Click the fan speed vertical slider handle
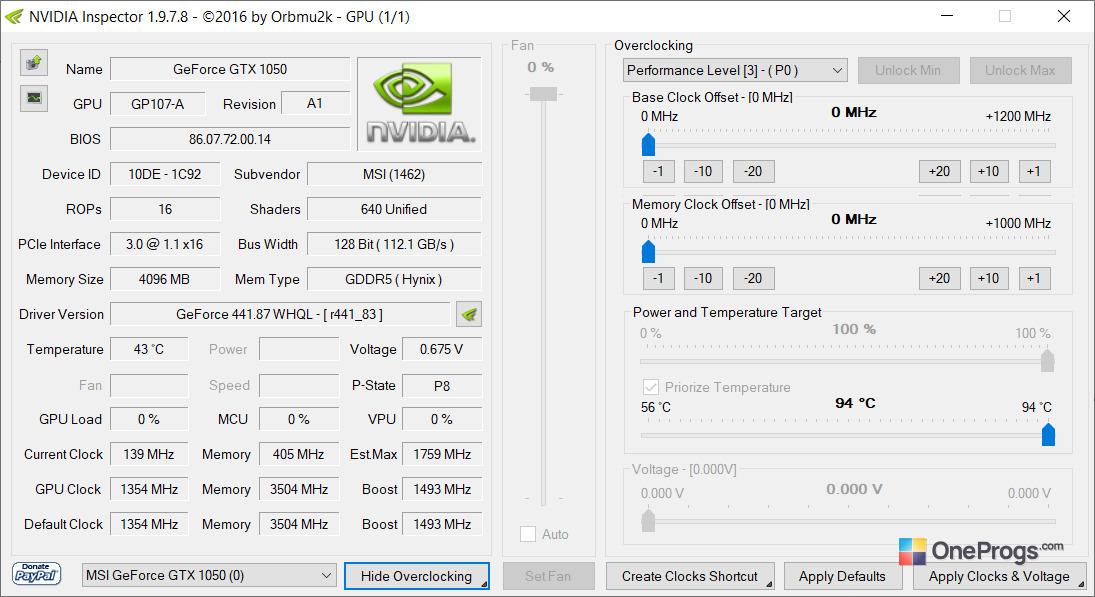Screen dimensions: 1095x597 543,94
